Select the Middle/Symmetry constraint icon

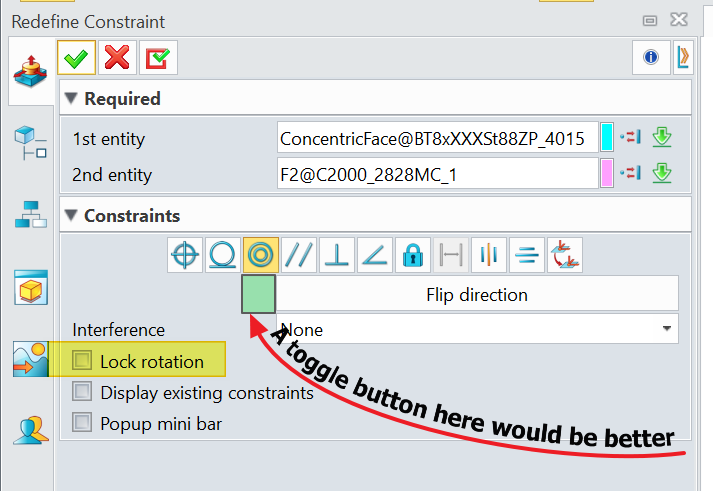tap(489, 255)
